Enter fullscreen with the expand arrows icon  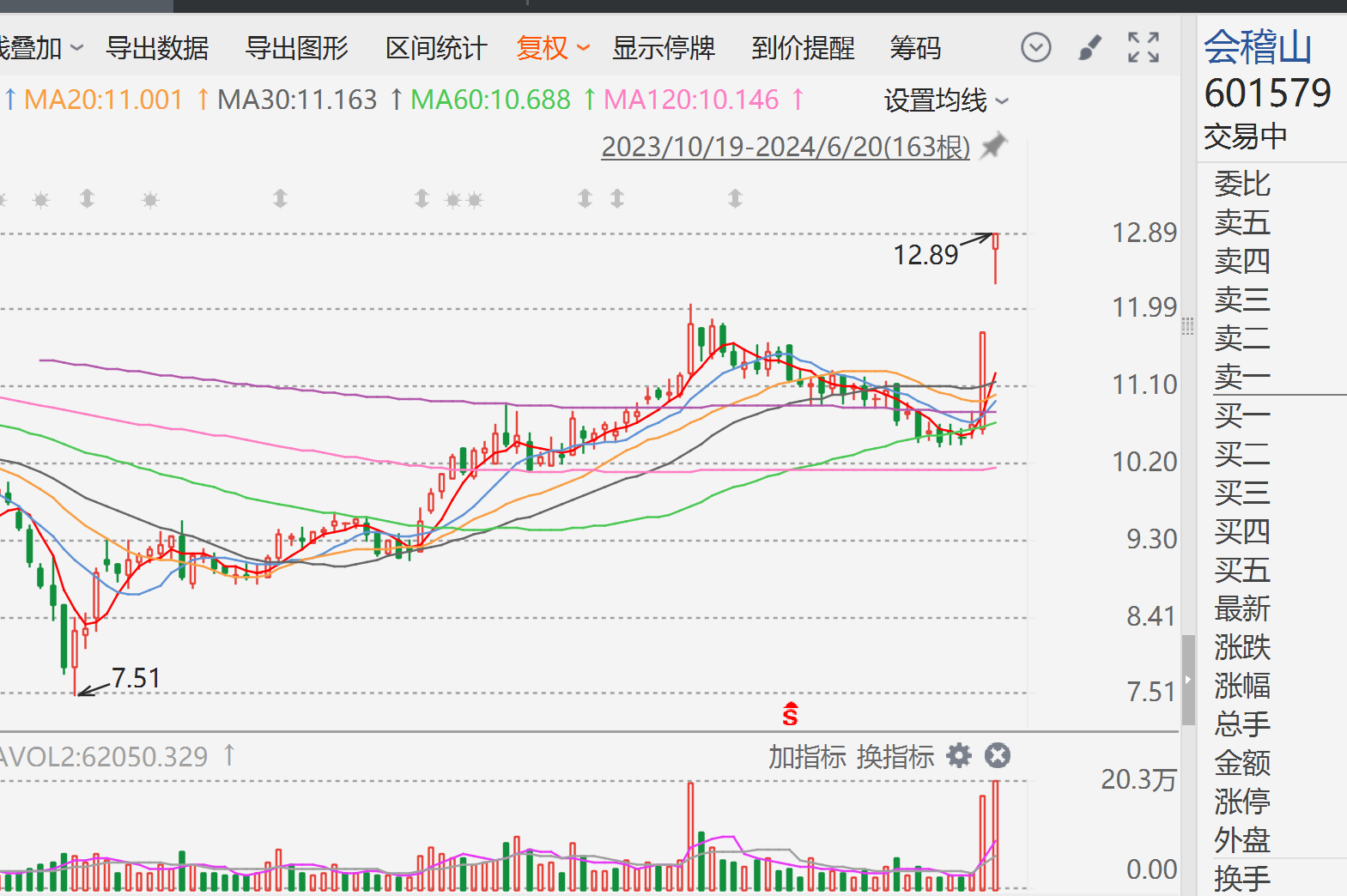click(x=1143, y=47)
